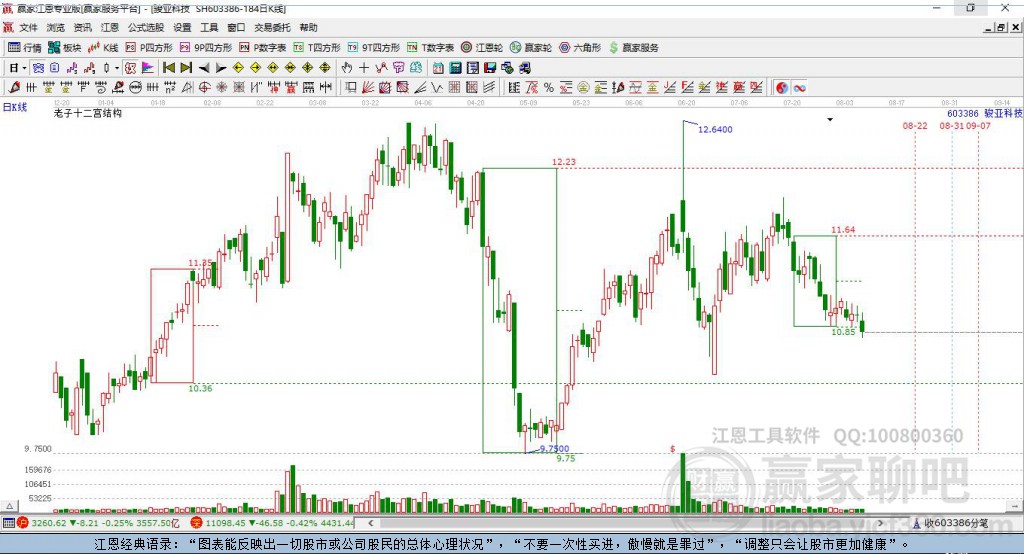The width and height of the screenshot is (1024, 554).
Task: Open the 9T四方形 tool
Action: coord(374,48)
